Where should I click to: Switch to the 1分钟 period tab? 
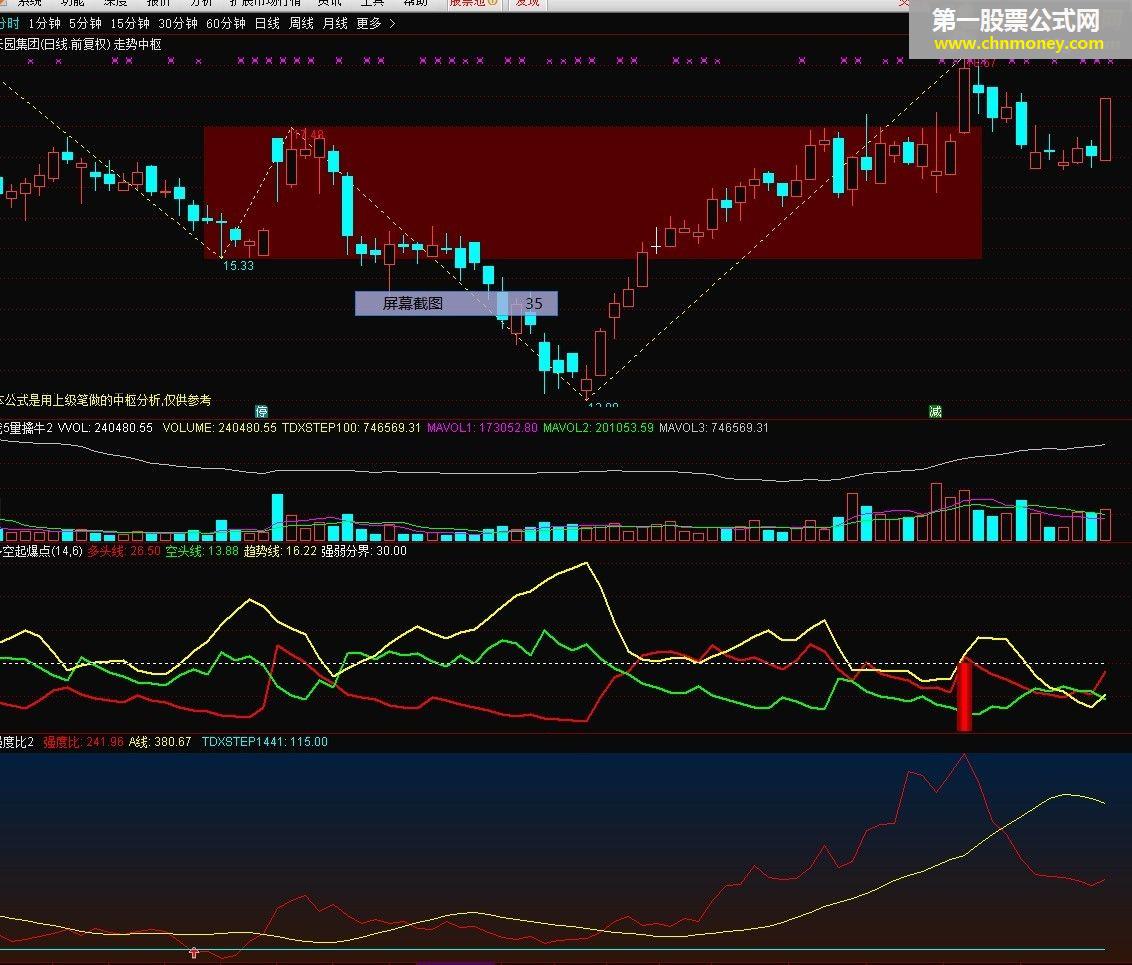click(x=44, y=24)
